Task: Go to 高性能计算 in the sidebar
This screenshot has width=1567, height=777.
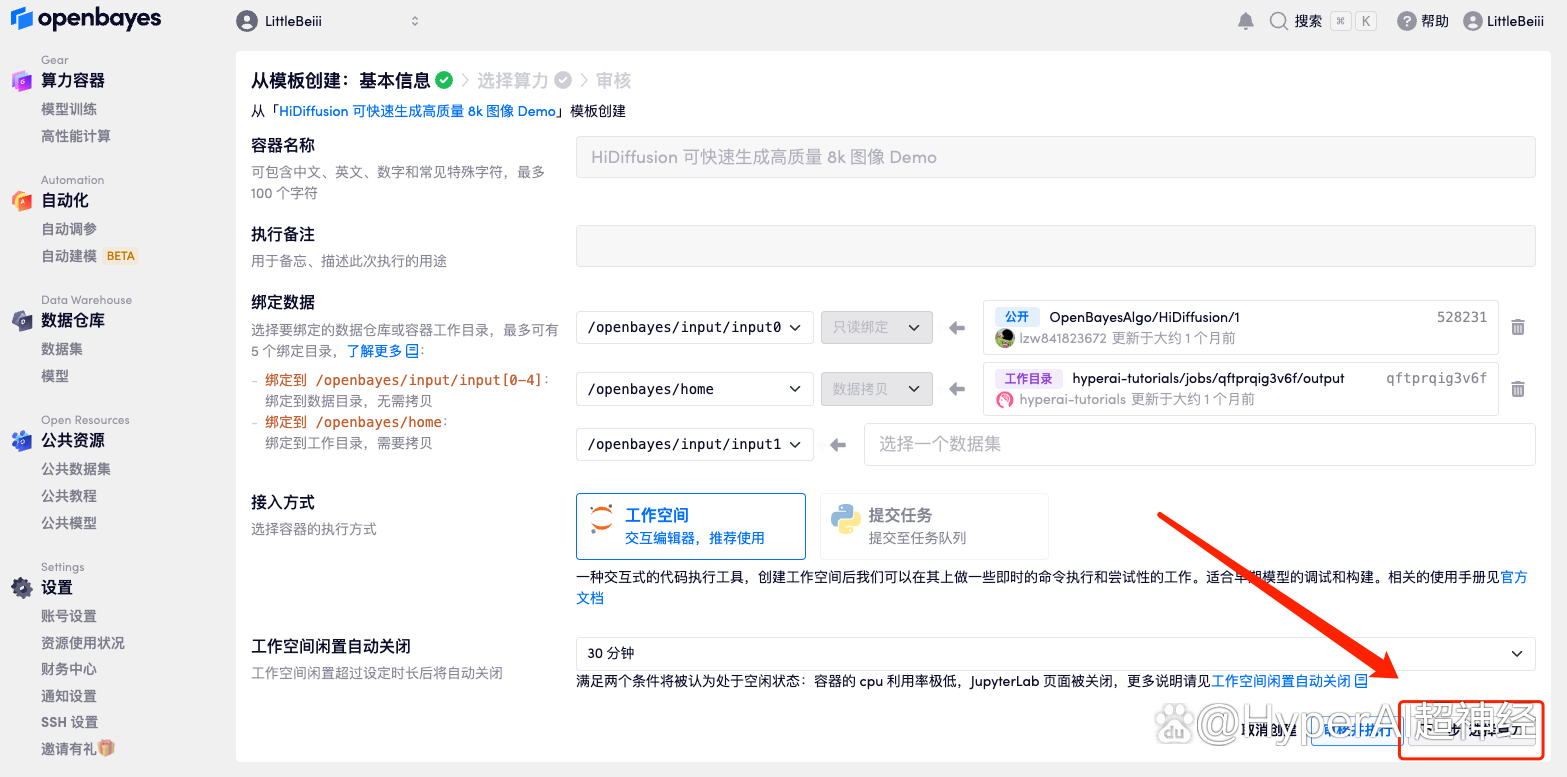Action: pyautogui.click(x=76, y=136)
